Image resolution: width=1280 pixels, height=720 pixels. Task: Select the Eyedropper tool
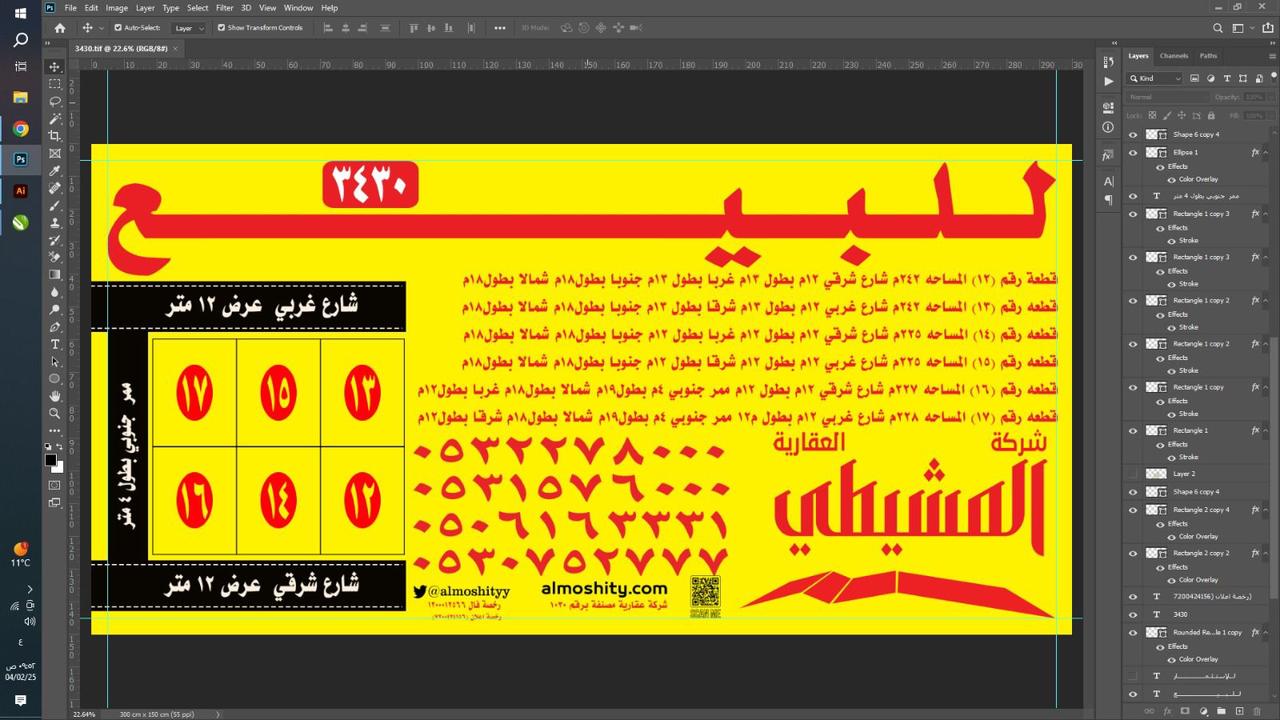[55, 170]
